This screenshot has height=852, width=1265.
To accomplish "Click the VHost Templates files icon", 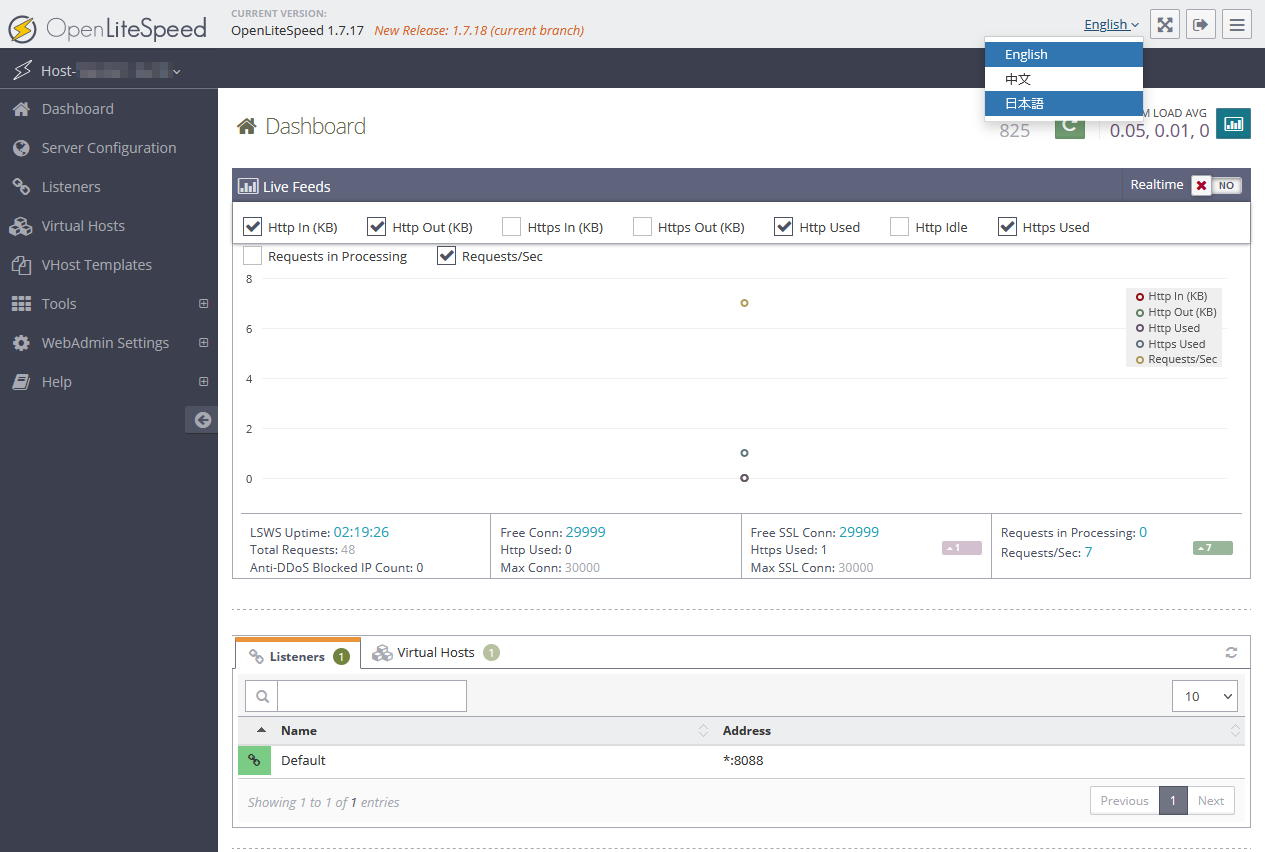I will 20,265.
